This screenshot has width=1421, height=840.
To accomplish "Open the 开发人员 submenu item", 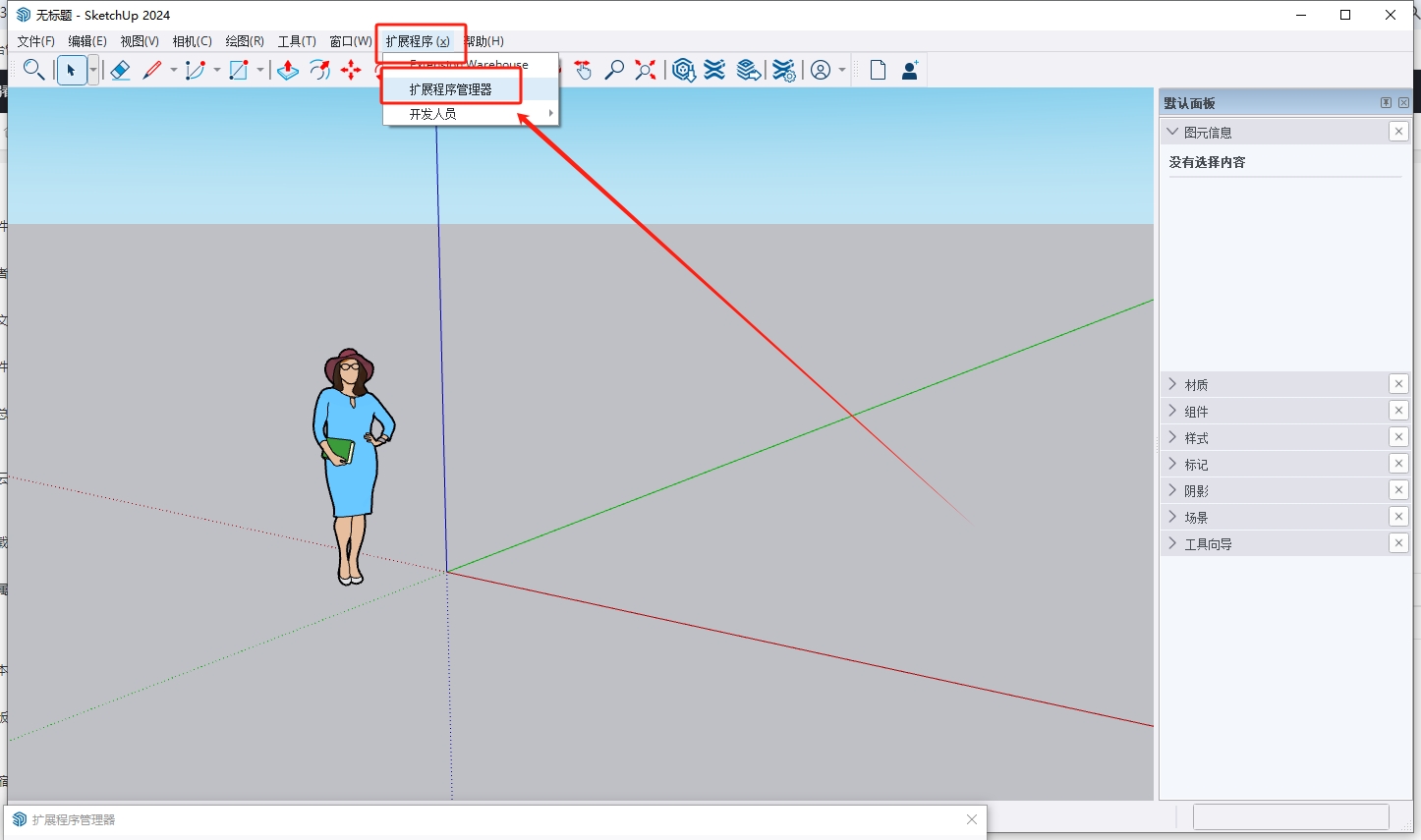I will click(432, 112).
